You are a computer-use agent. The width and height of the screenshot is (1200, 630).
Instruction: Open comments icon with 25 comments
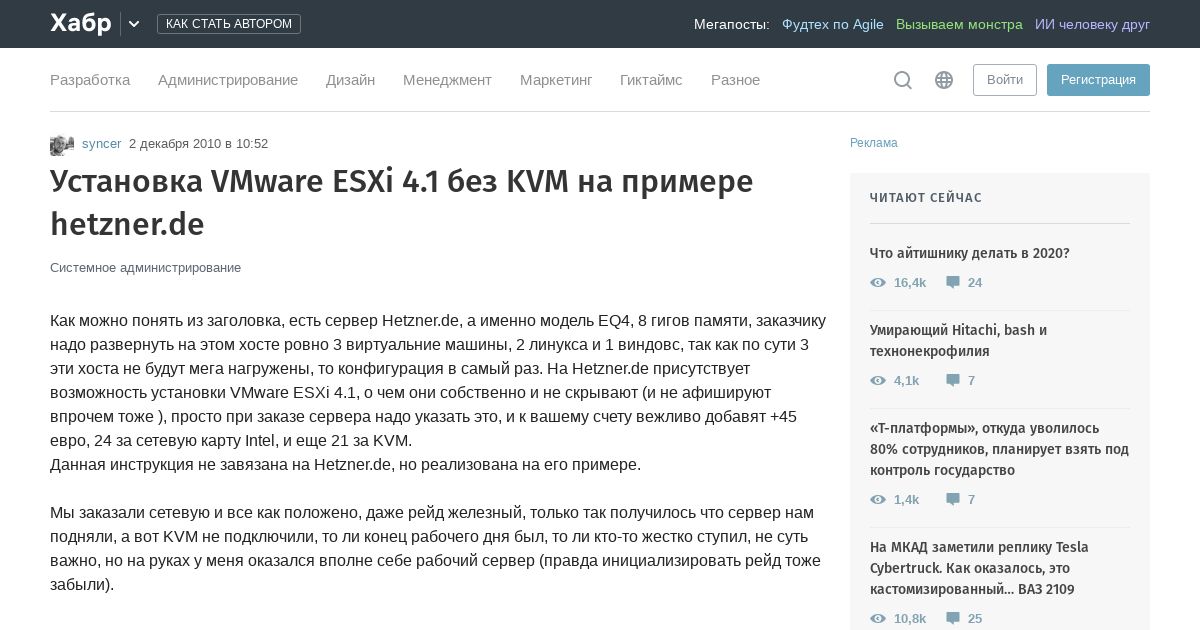coord(953,619)
